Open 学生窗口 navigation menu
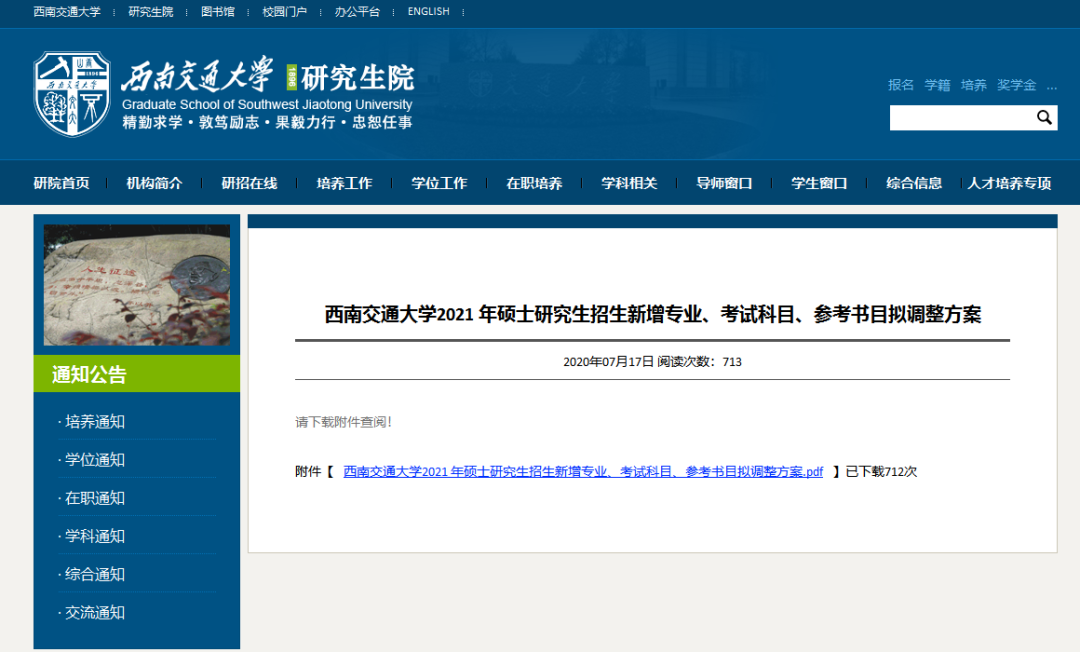The image size is (1080, 652). tap(819, 183)
